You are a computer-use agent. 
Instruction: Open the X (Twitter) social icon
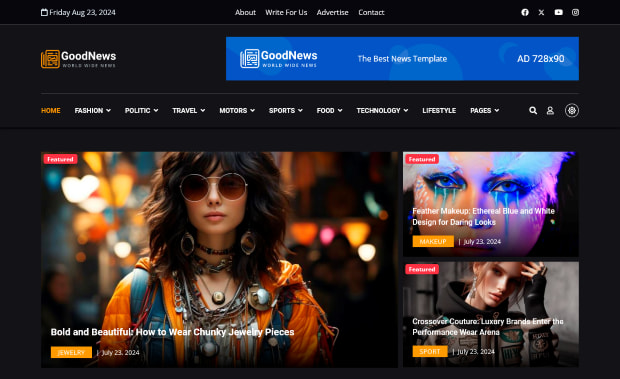[541, 12]
